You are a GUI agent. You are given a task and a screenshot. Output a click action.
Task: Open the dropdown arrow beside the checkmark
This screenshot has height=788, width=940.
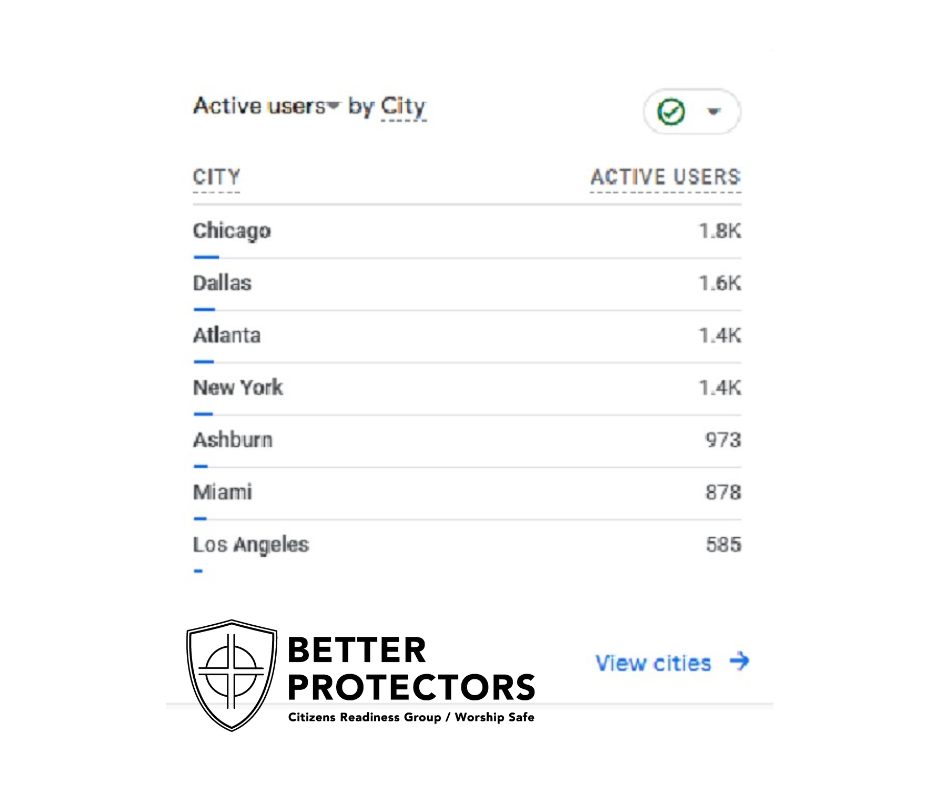coord(714,112)
